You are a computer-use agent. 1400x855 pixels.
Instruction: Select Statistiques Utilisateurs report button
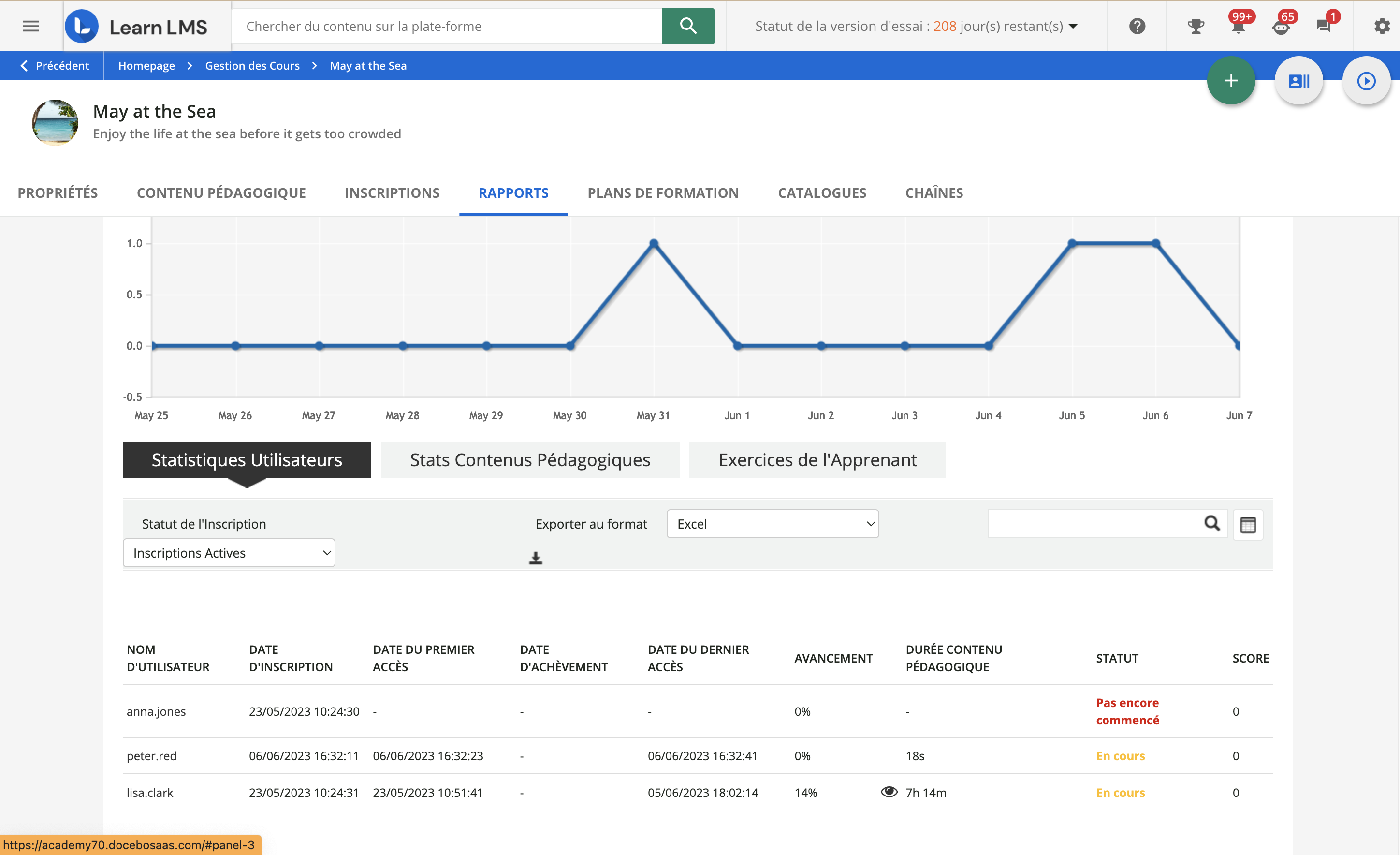[x=247, y=459]
